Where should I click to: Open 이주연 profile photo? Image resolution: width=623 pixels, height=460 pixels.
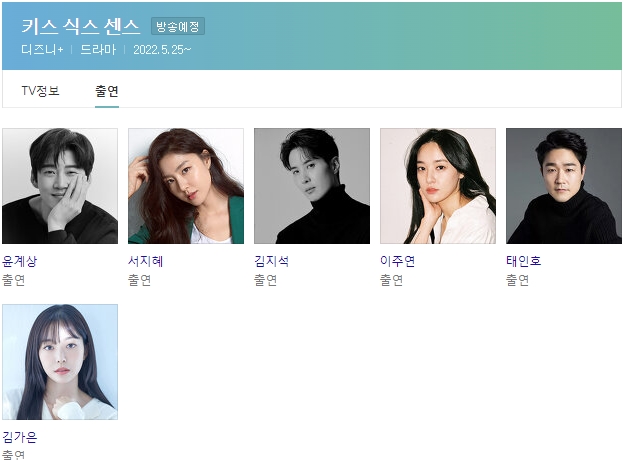point(438,186)
